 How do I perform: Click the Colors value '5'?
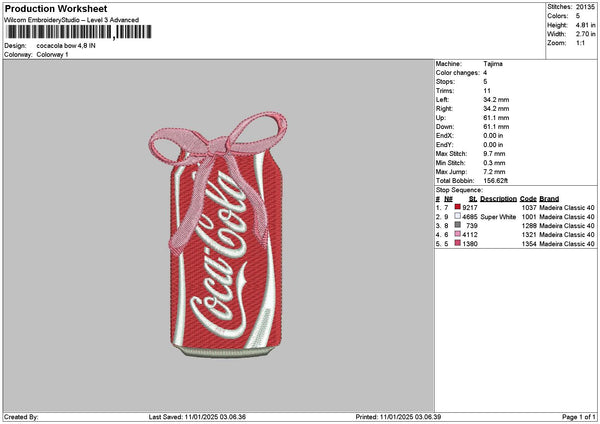tap(578, 16)
